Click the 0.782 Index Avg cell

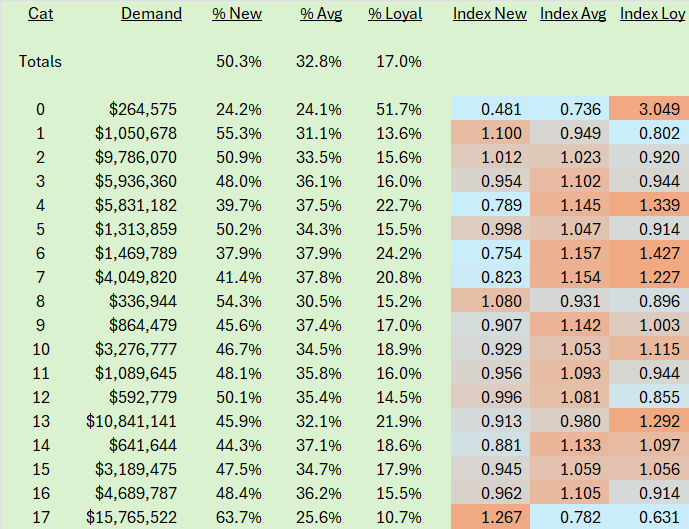pos(569,516)
